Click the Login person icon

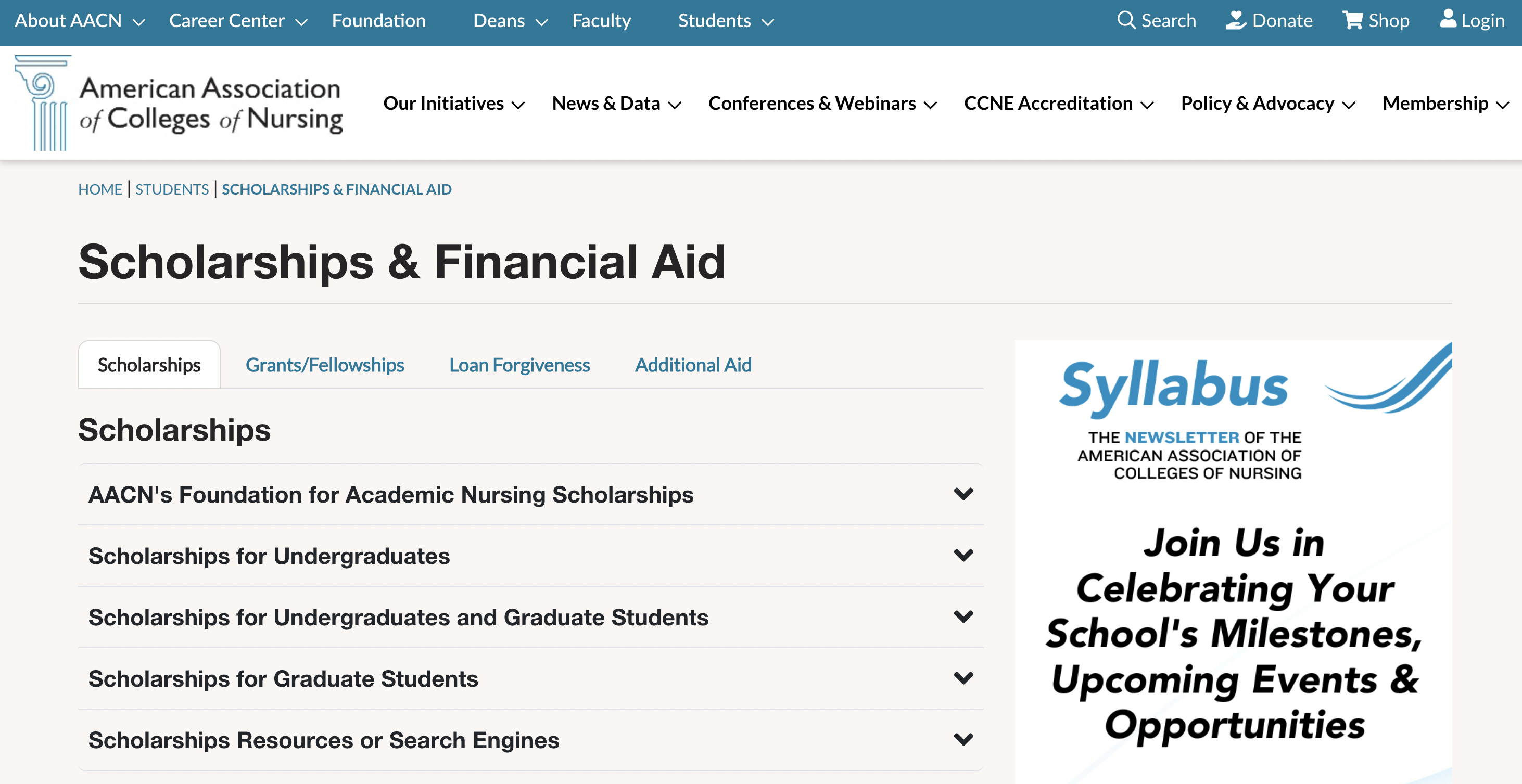[1449, 20]
